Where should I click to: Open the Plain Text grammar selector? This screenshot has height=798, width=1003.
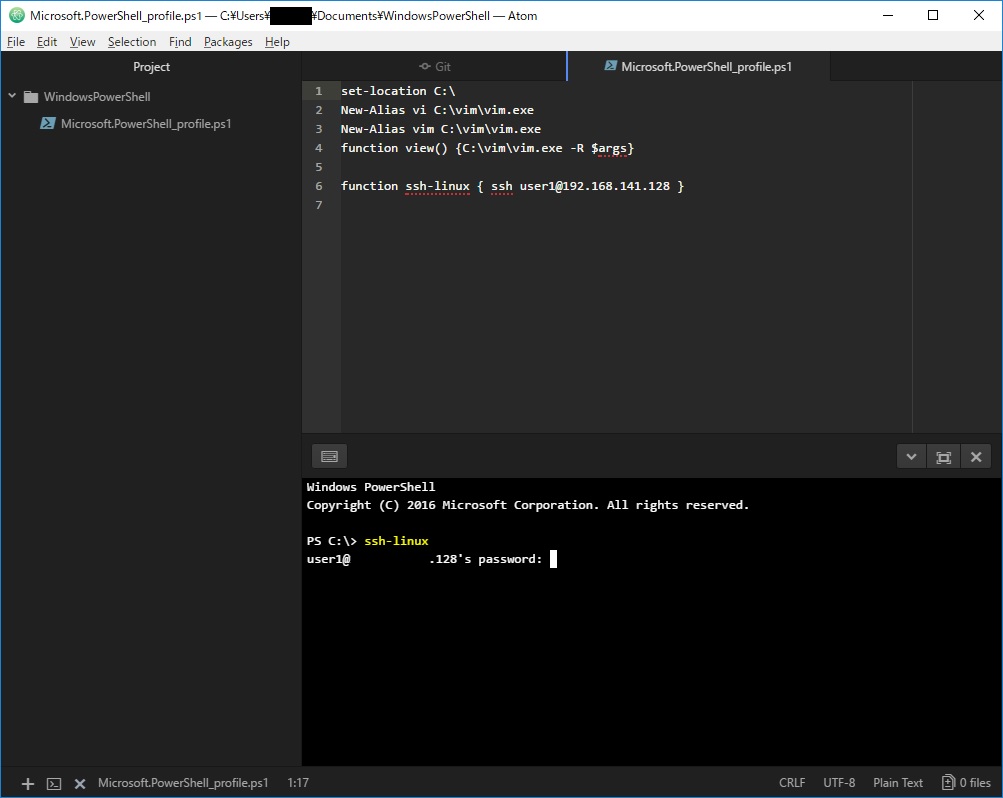click(x=898, y=783)
